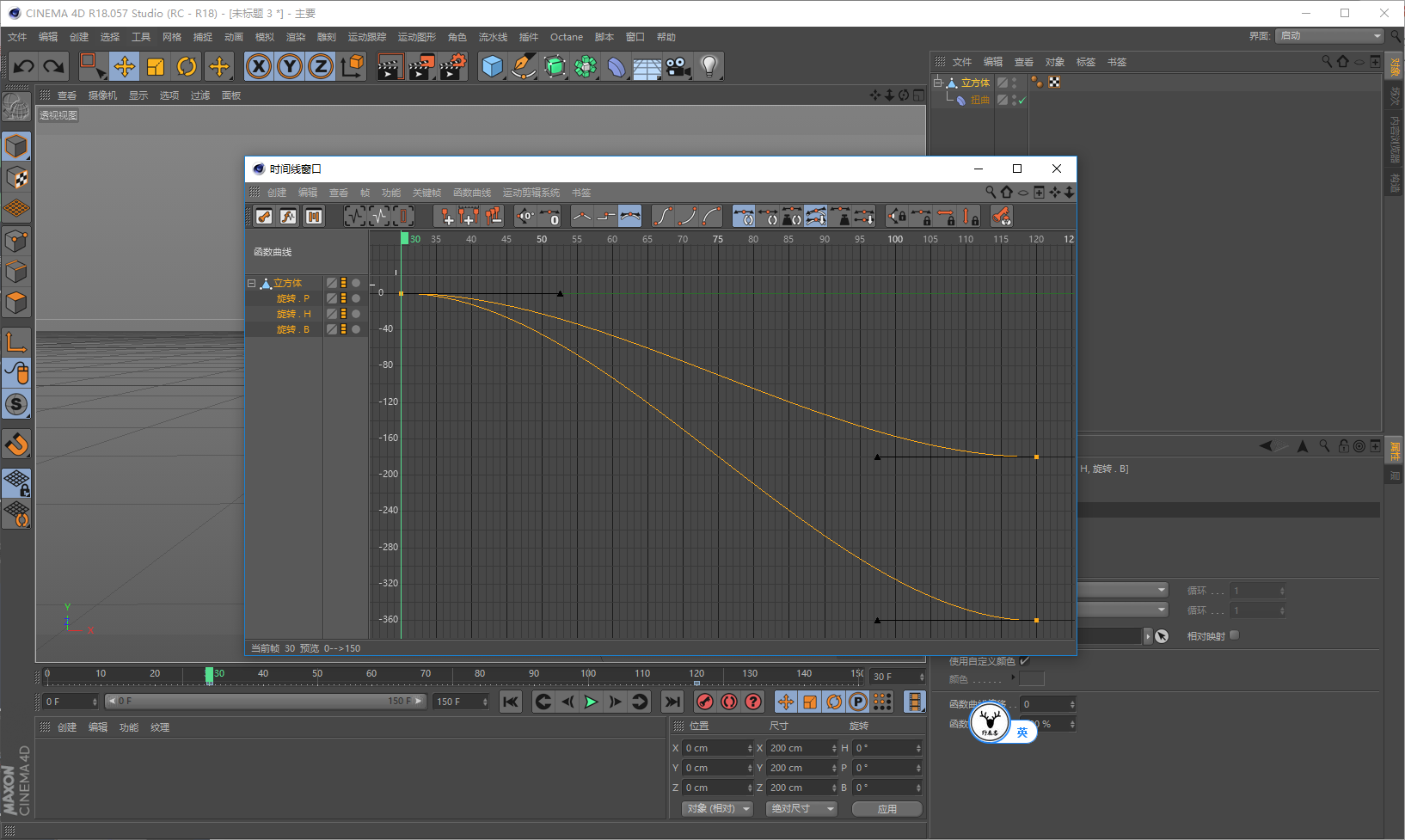Click add key icon in timeline toolbar
The height and width of the screenshot is (840, 1405).
[445, 217]
